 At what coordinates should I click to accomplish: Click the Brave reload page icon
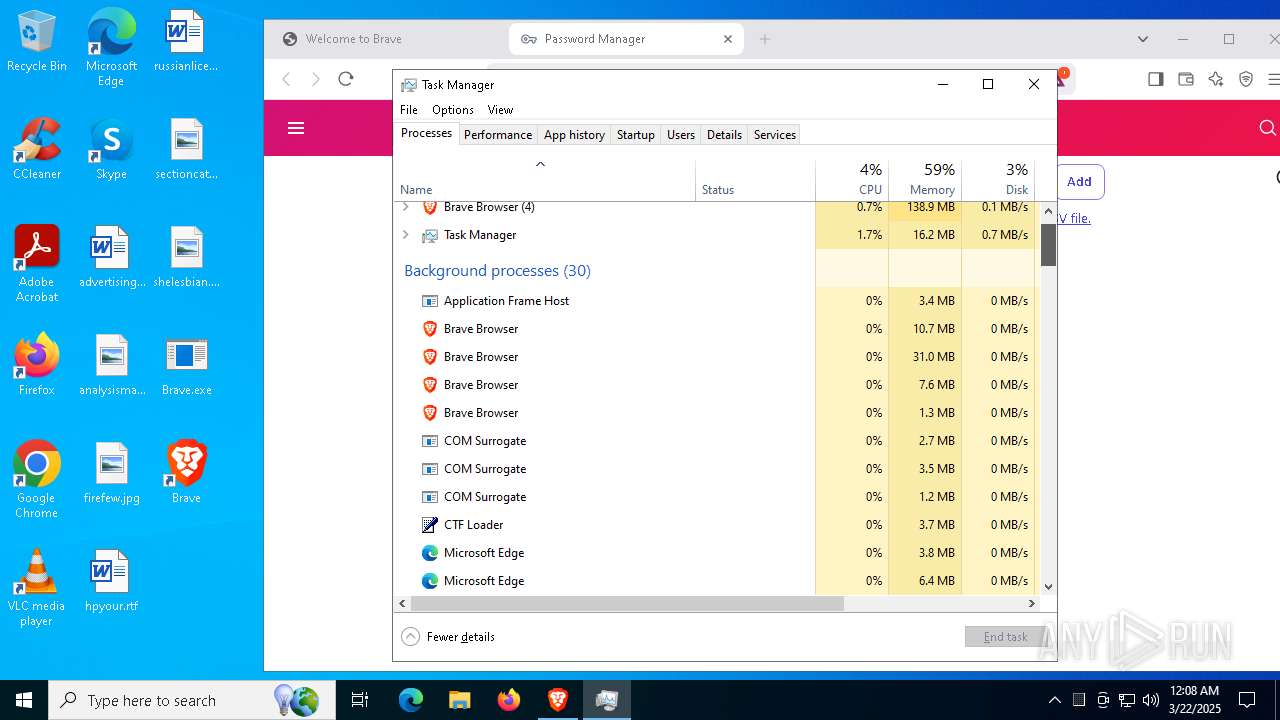pos(346,79)
